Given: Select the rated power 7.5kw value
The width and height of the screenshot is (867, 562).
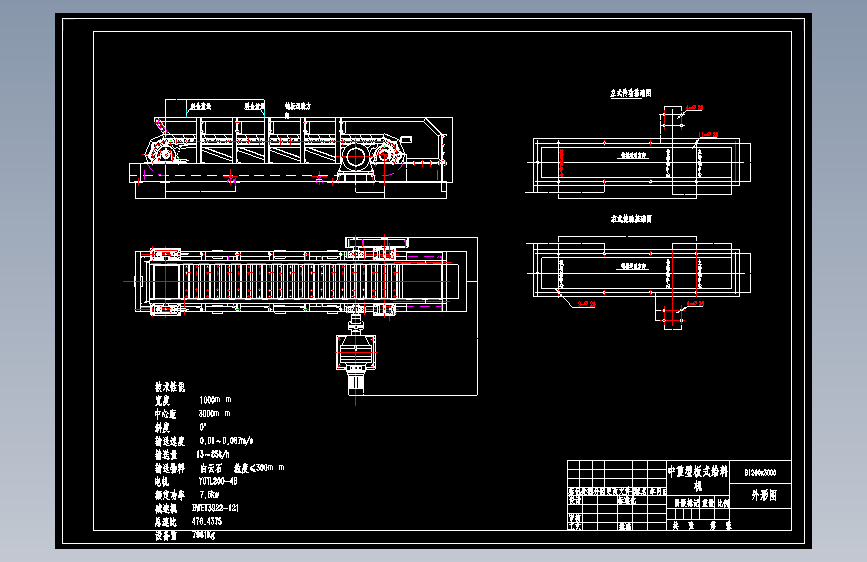Looking at the screenshot, I should 209,495.
